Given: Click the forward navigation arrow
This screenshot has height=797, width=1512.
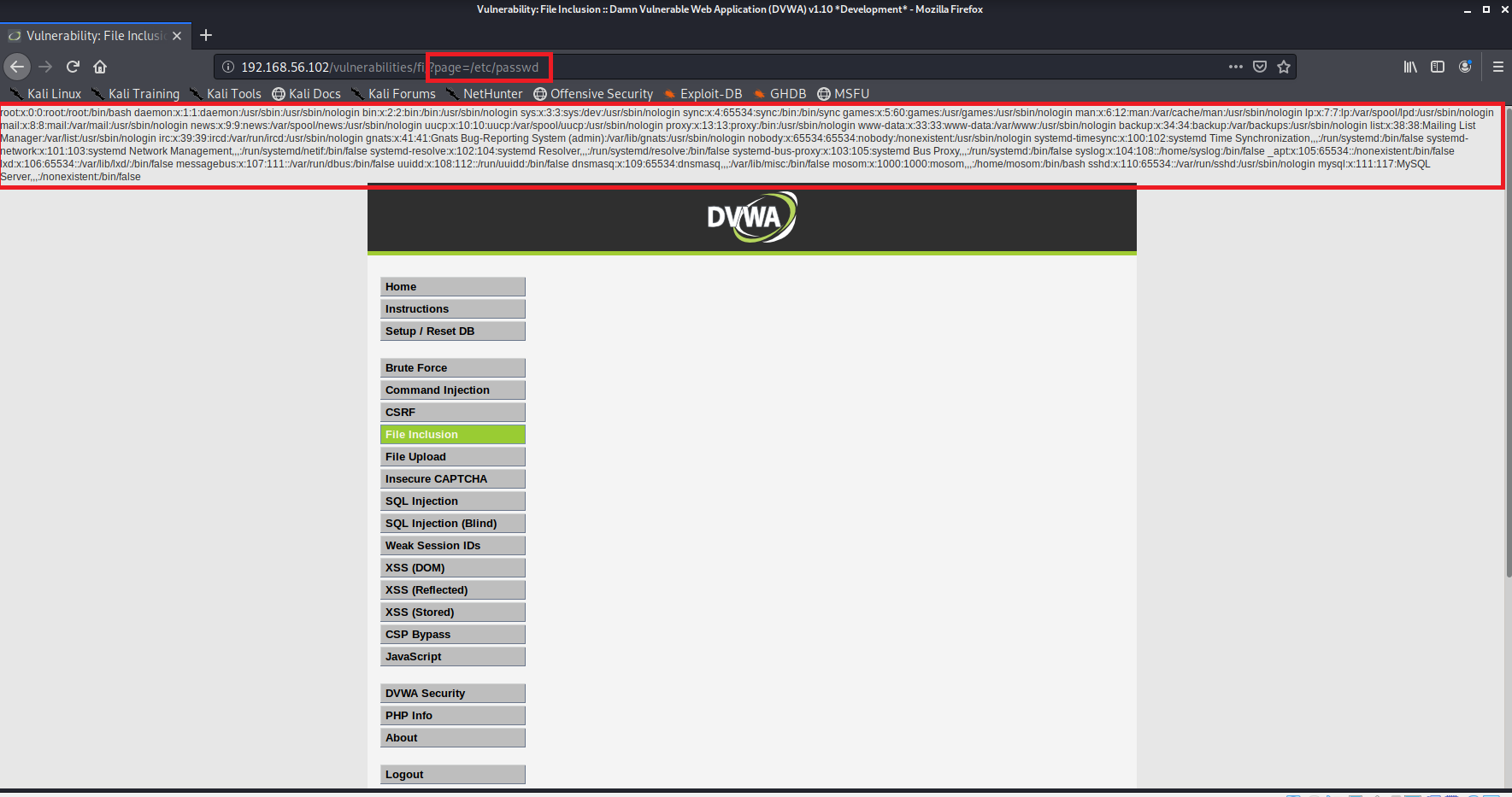Looking at the screenshot, I should click(45, 67).
